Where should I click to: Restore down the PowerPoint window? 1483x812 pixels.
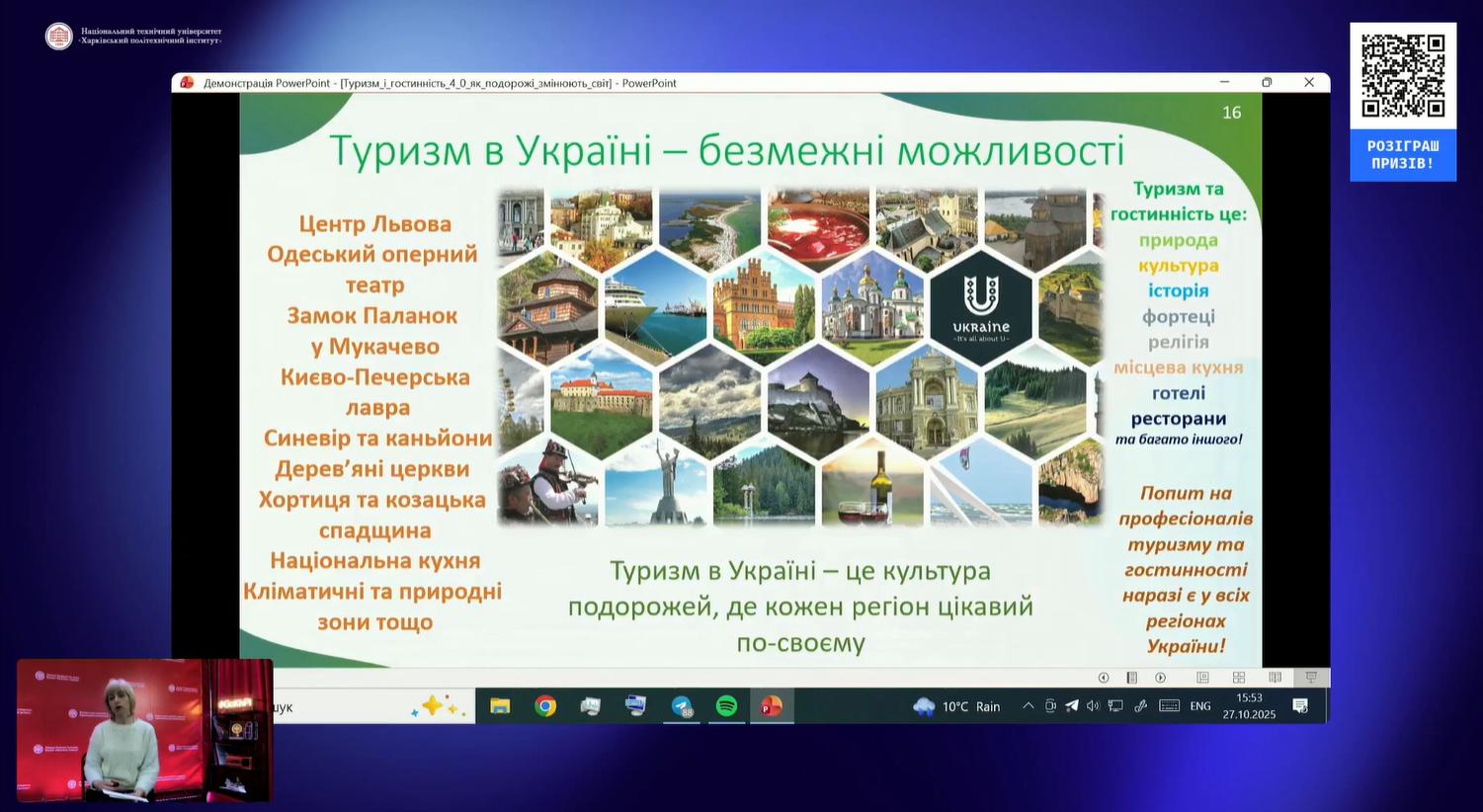pyautogui.click(x=1267, y=83)
